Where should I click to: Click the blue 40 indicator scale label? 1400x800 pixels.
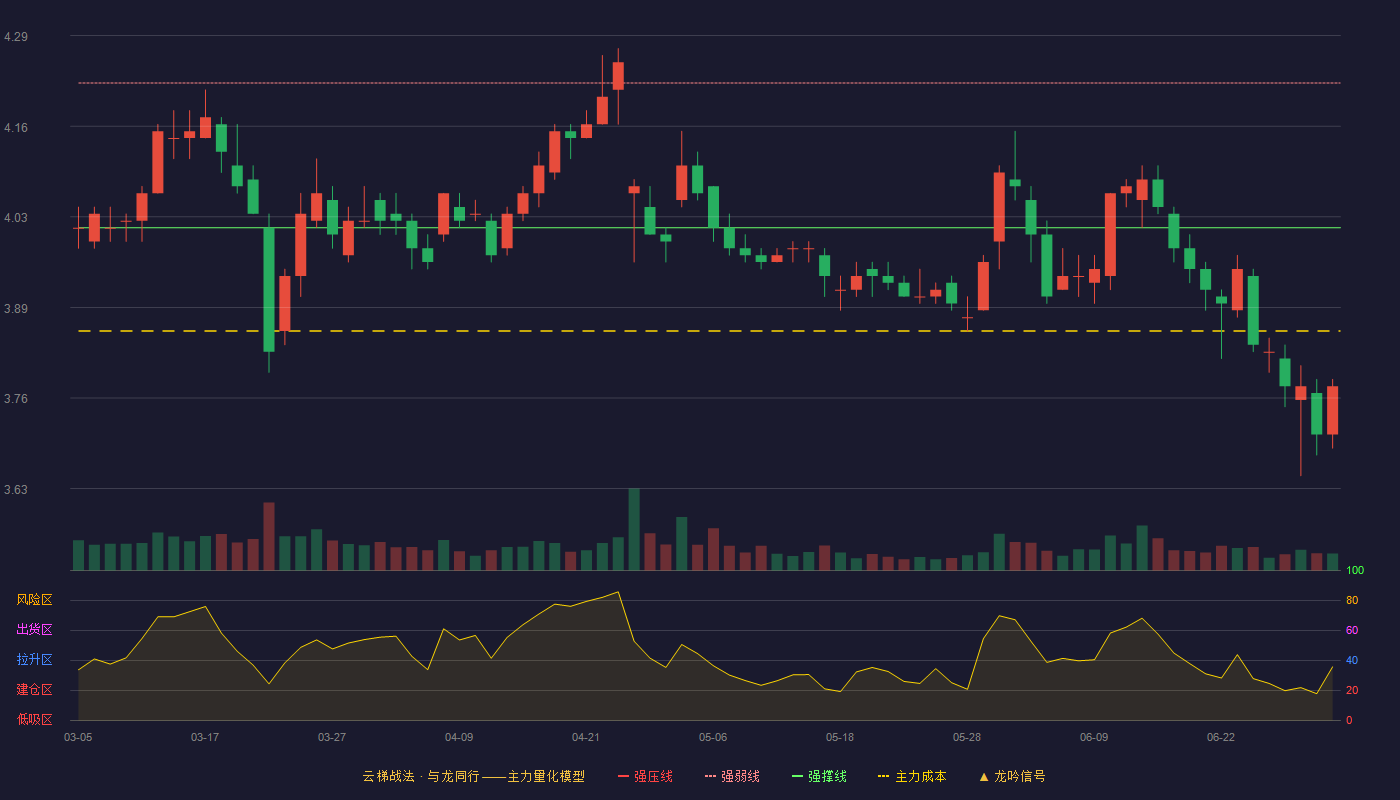point(1352,660)
